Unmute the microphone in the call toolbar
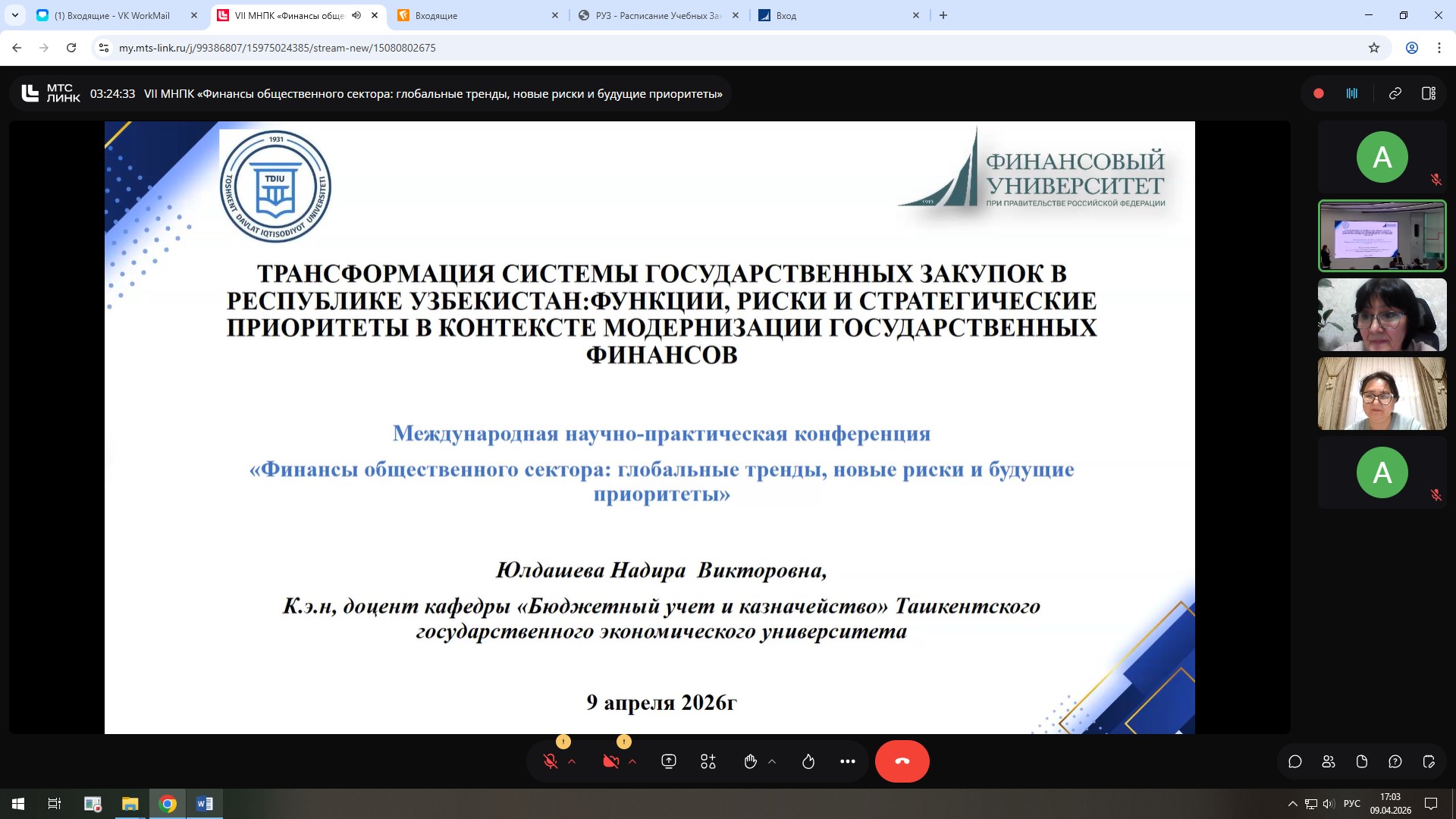This screenshot has width=1456, height=819. (551, 761)
